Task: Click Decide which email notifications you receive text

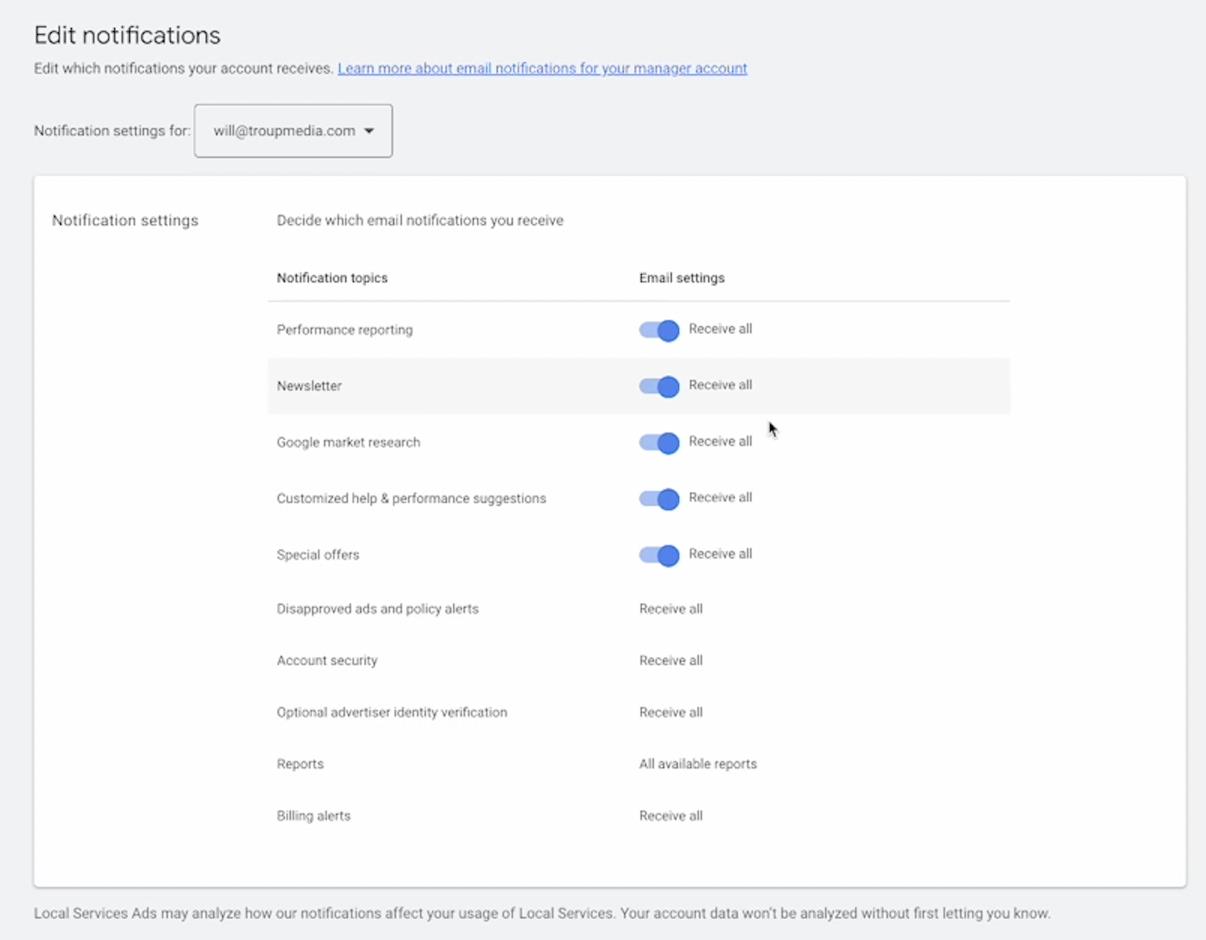Action: click(420, 221)
